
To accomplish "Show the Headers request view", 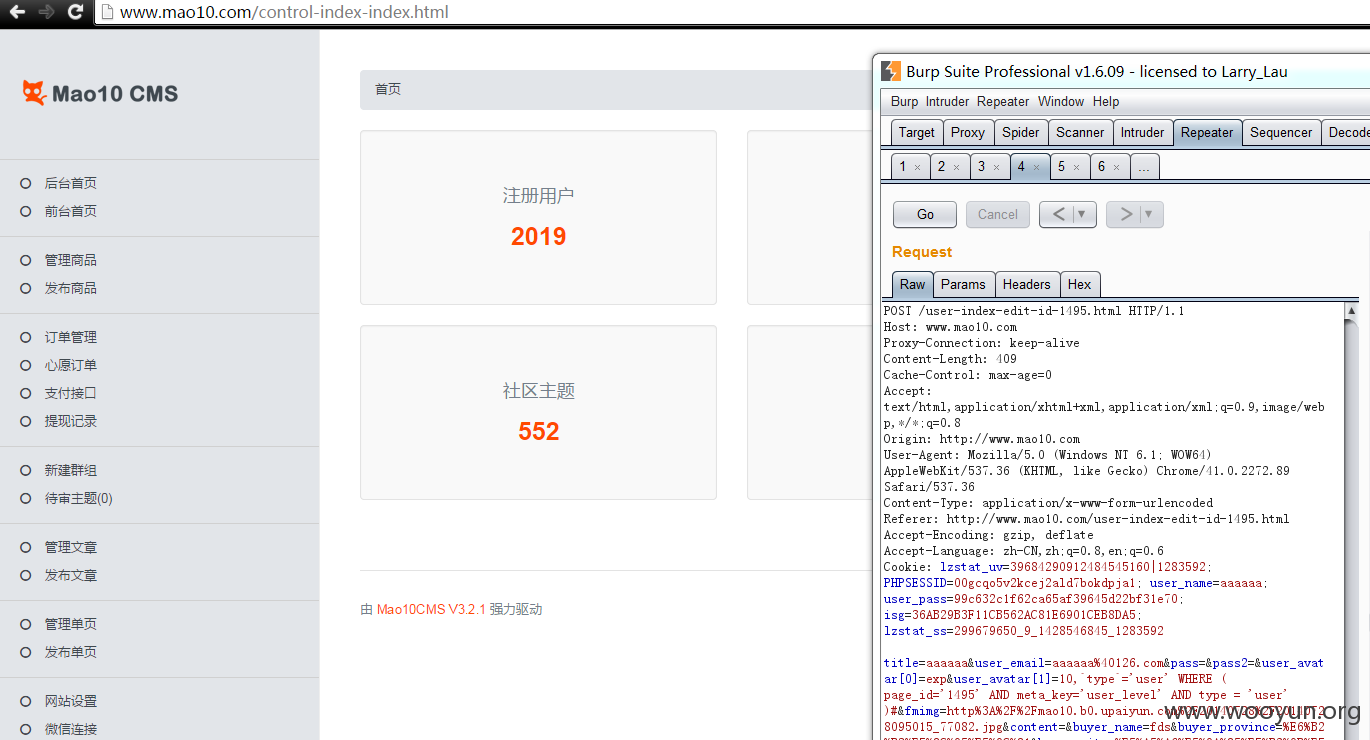I will 1026,284.
